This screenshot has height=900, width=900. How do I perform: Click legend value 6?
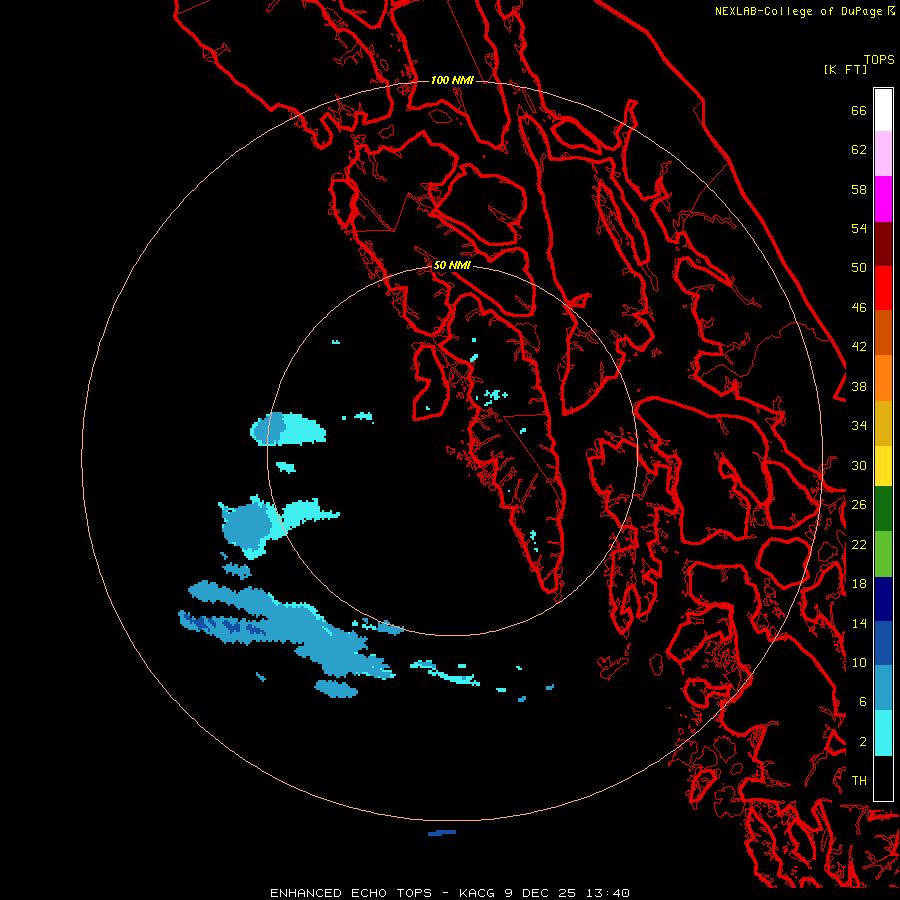point(862,702)
